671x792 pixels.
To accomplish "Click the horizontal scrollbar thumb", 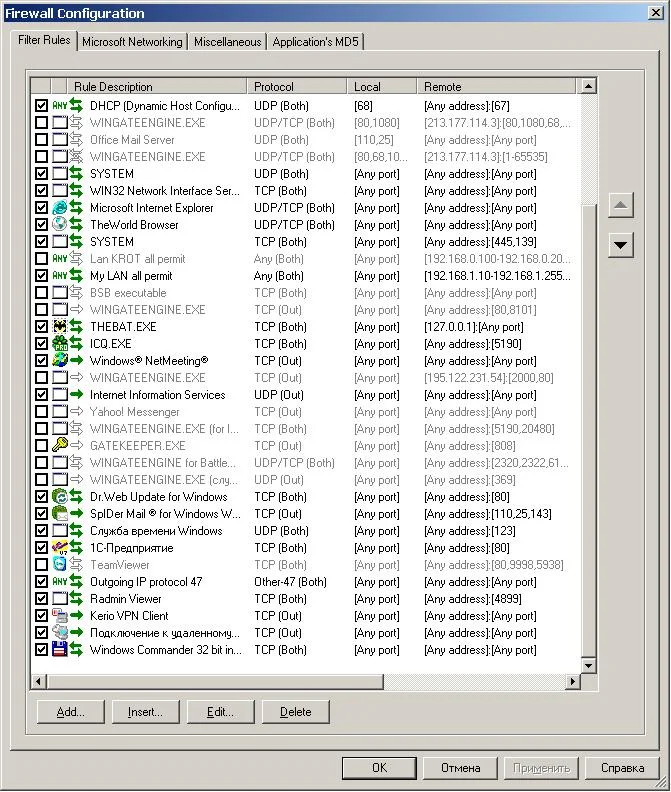I will click(215, 681).
